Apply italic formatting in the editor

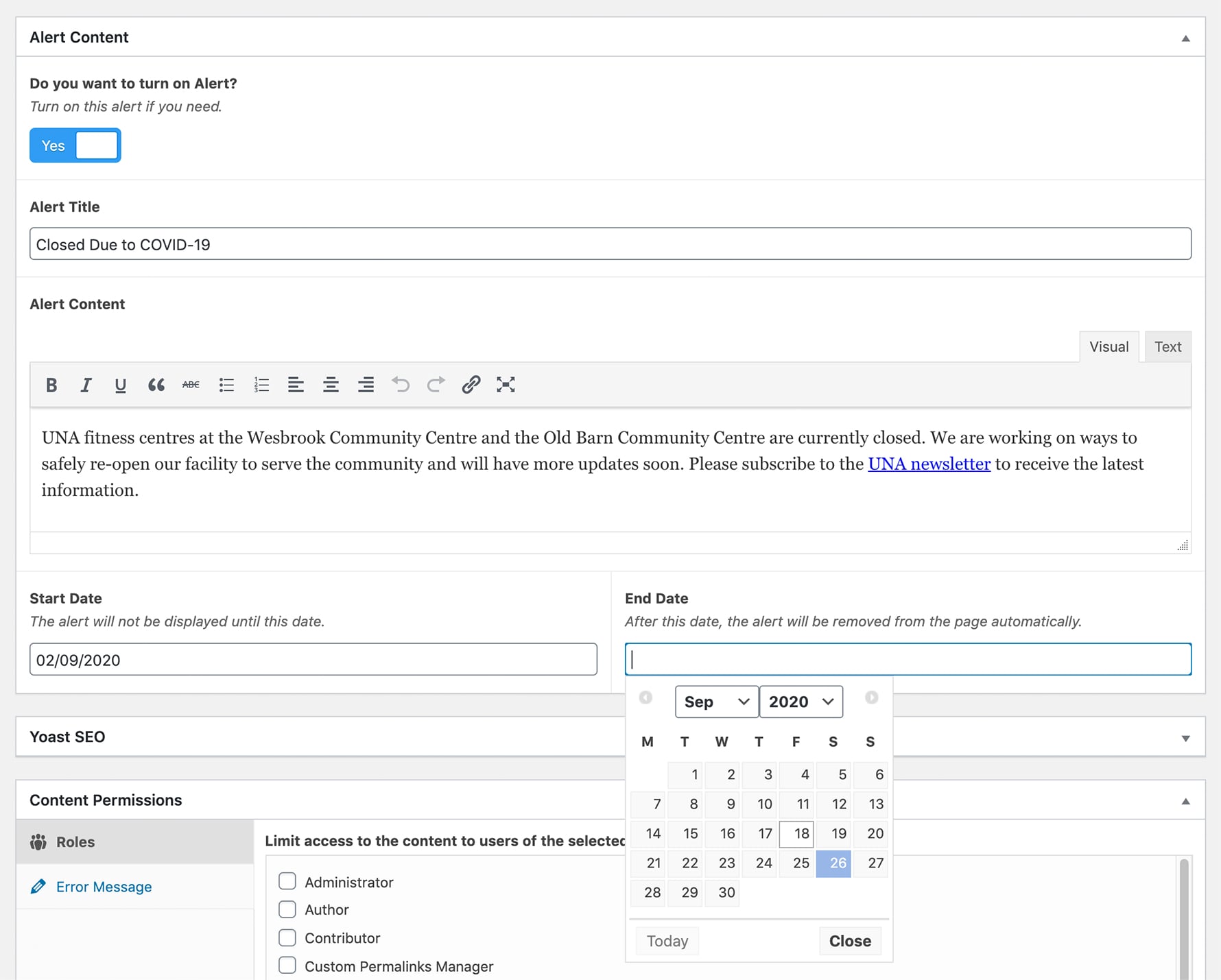(86, 385)
